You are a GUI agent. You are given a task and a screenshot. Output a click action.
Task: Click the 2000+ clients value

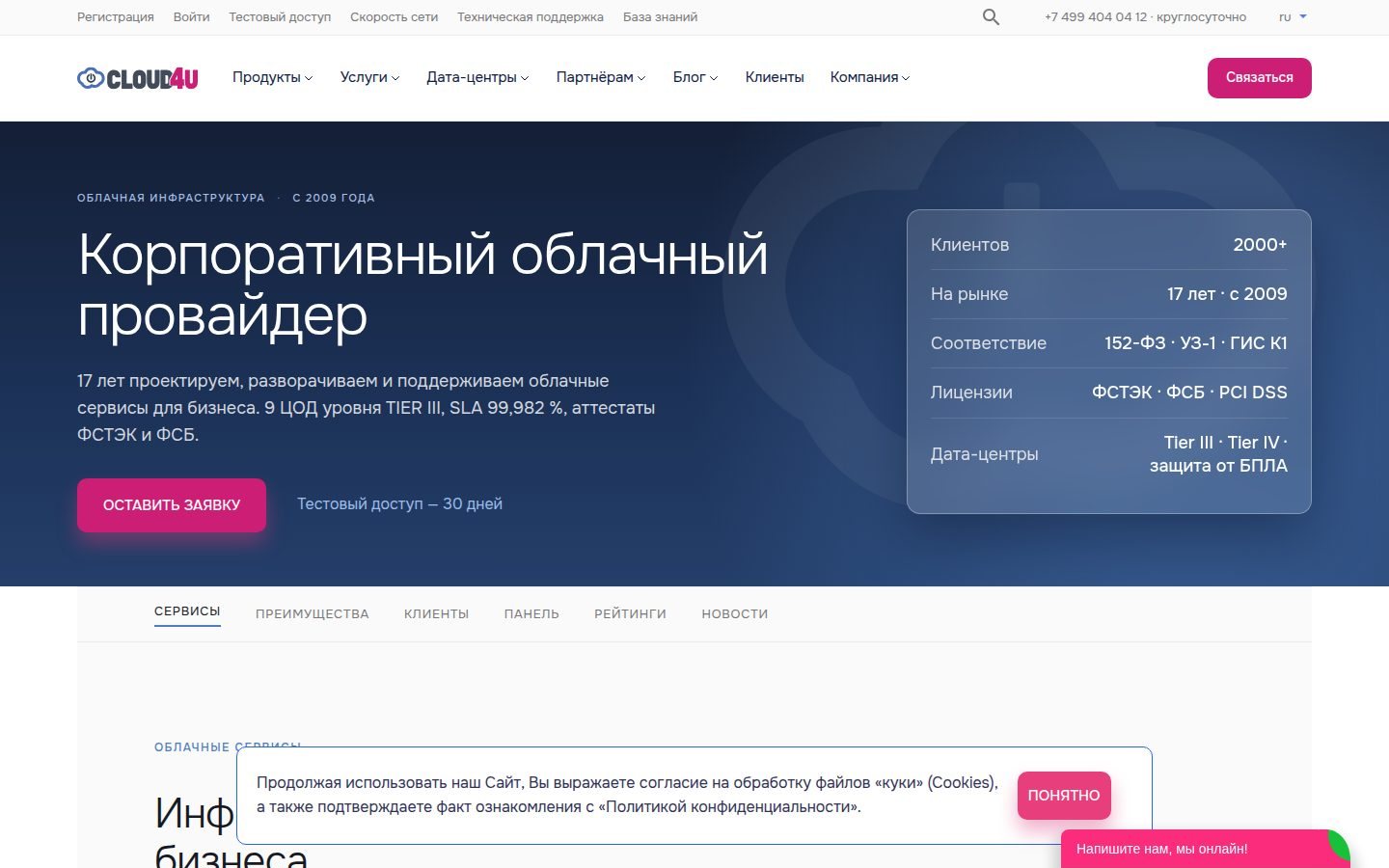pos(1260,245)
